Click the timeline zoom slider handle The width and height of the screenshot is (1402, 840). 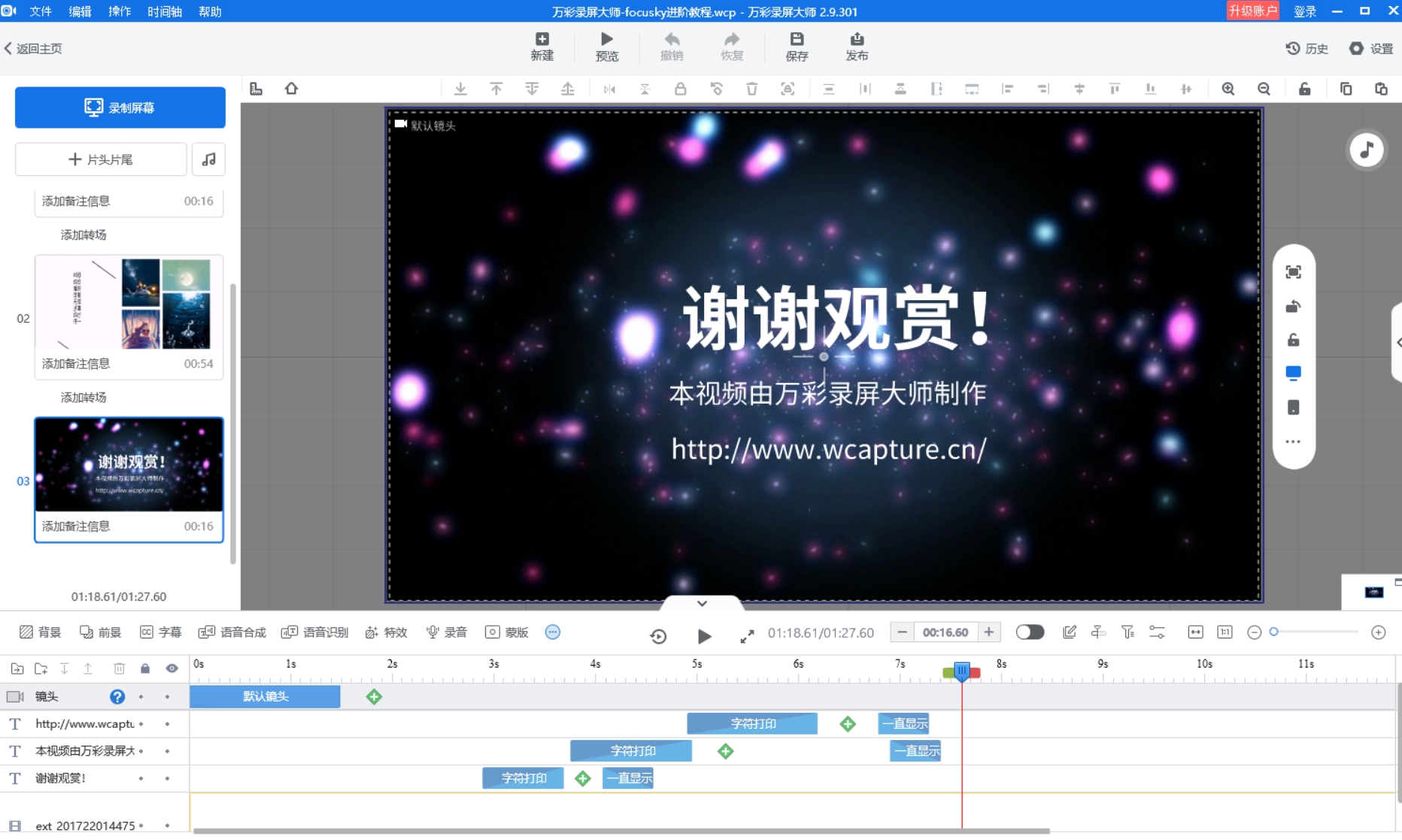(1274, 632)
